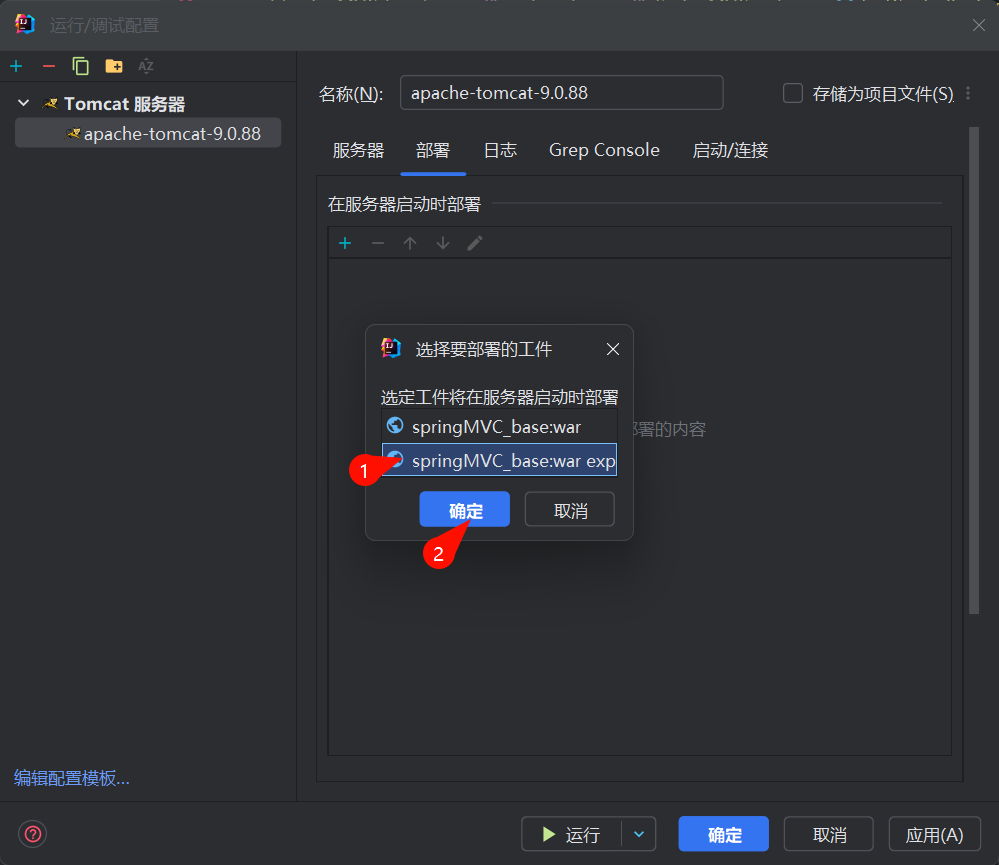The height and width of the screenshot is (865, 999).
Task: Open the dropdown arrow next to 运行
Action: pyautogui.click(x=639, y=834)
